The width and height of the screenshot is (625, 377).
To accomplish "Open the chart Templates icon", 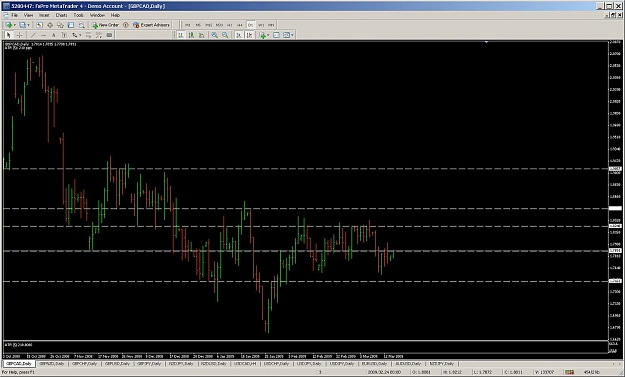I will pyautogui.click(x=287, y=35).
